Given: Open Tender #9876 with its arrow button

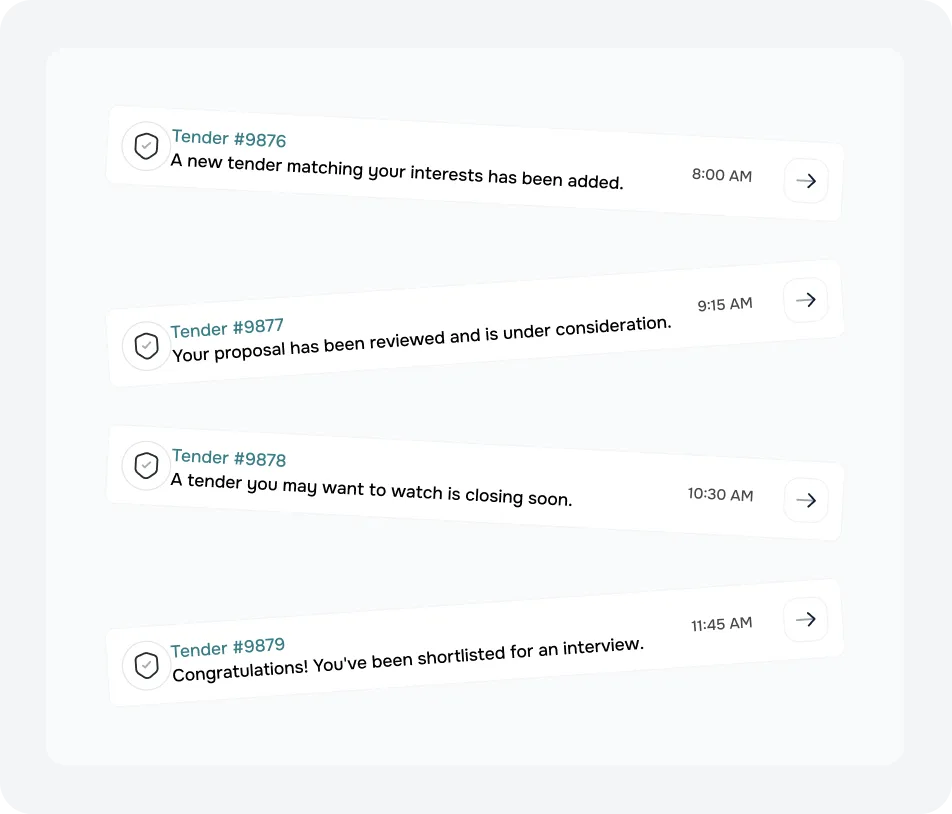Looking at the screenshot, I should tap(805, 181).
